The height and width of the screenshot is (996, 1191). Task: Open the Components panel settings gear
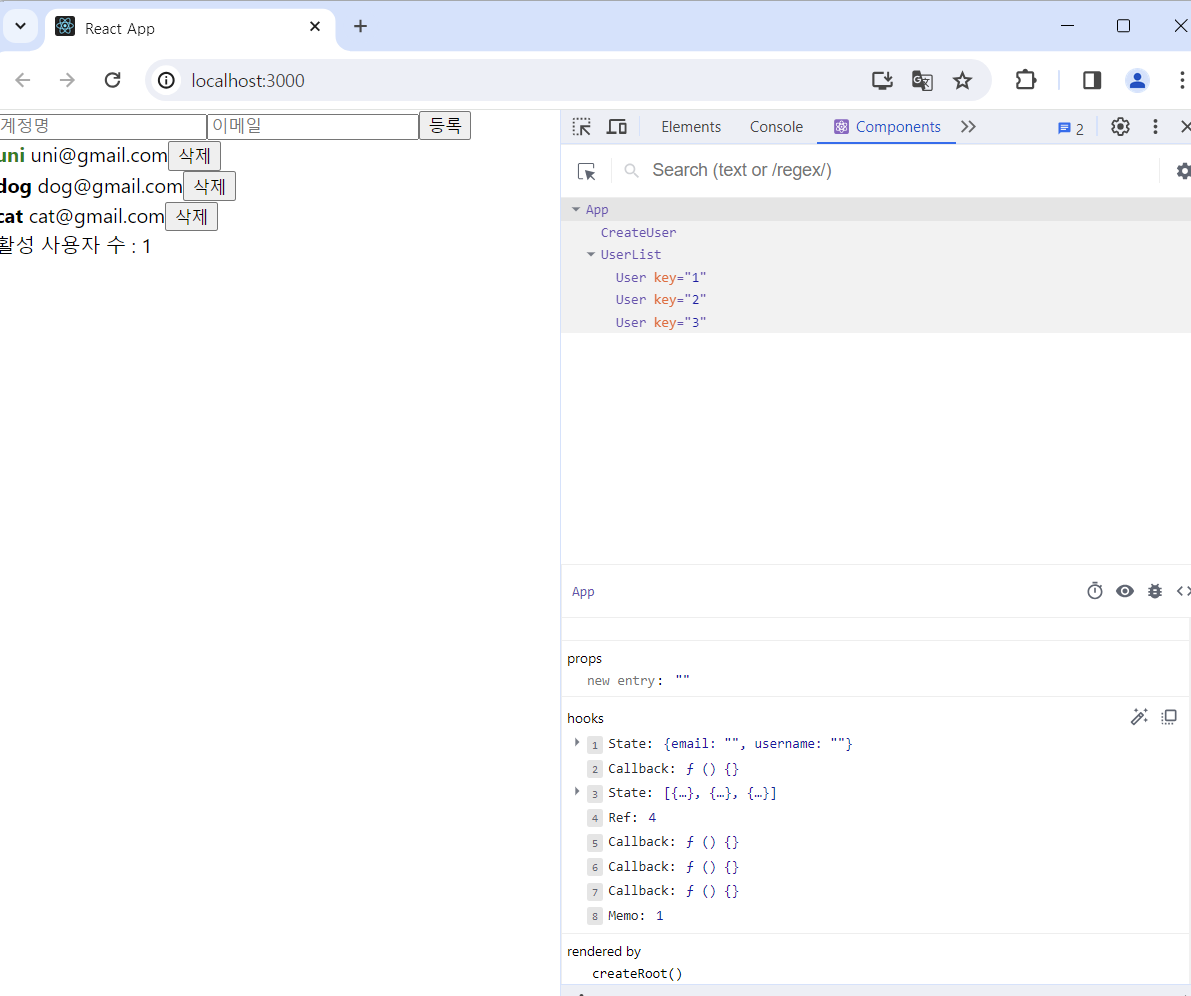(x=1184, y=170)
